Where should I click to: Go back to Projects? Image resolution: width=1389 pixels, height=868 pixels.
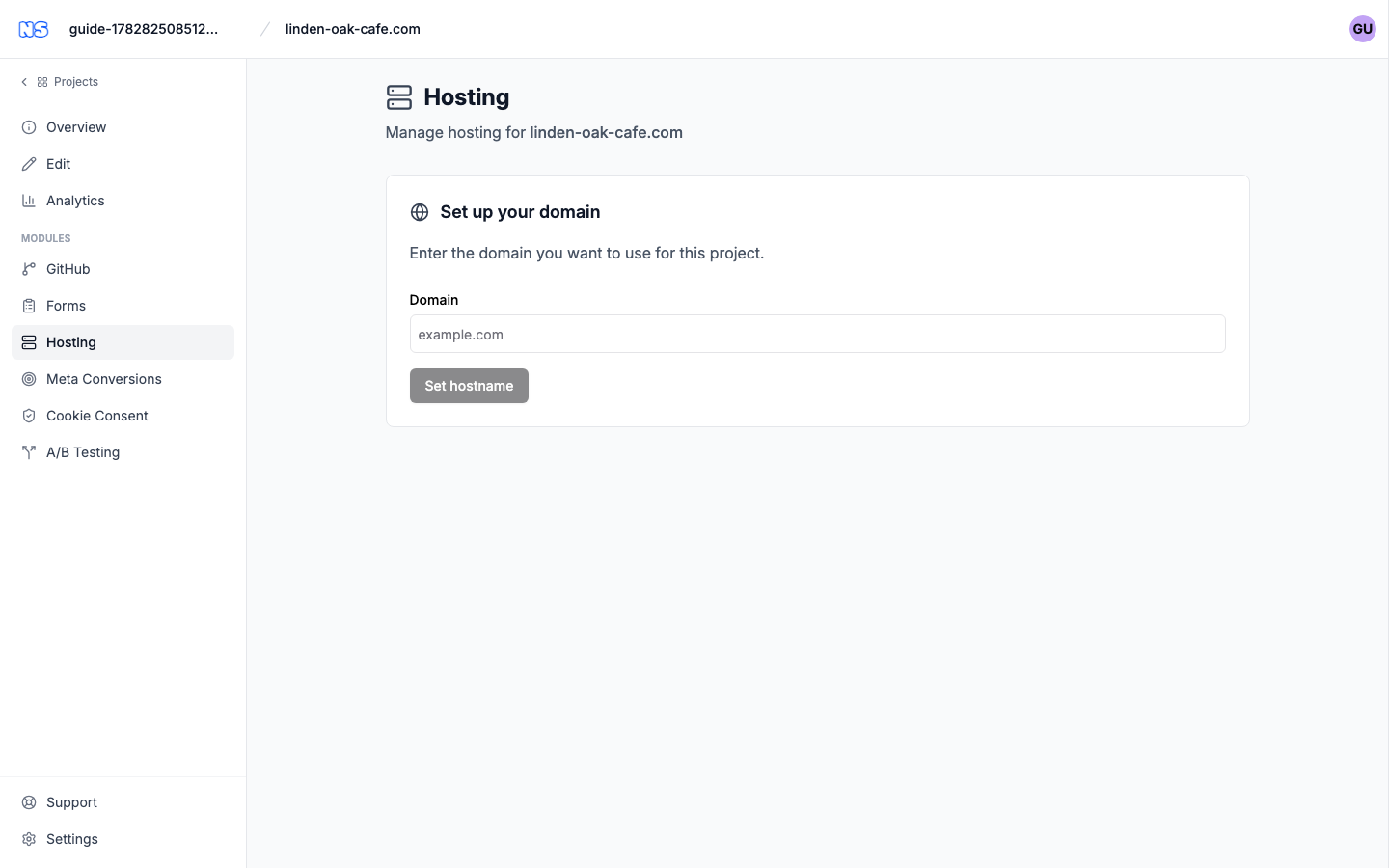coord(60,82)
